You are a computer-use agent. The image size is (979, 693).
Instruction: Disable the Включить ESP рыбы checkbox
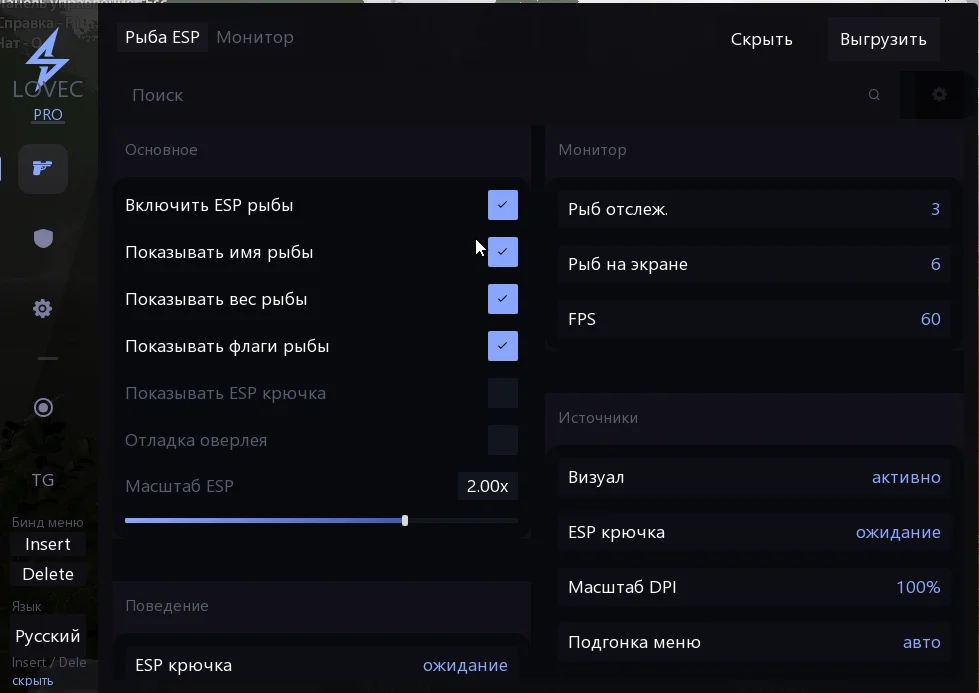(502, 205)
